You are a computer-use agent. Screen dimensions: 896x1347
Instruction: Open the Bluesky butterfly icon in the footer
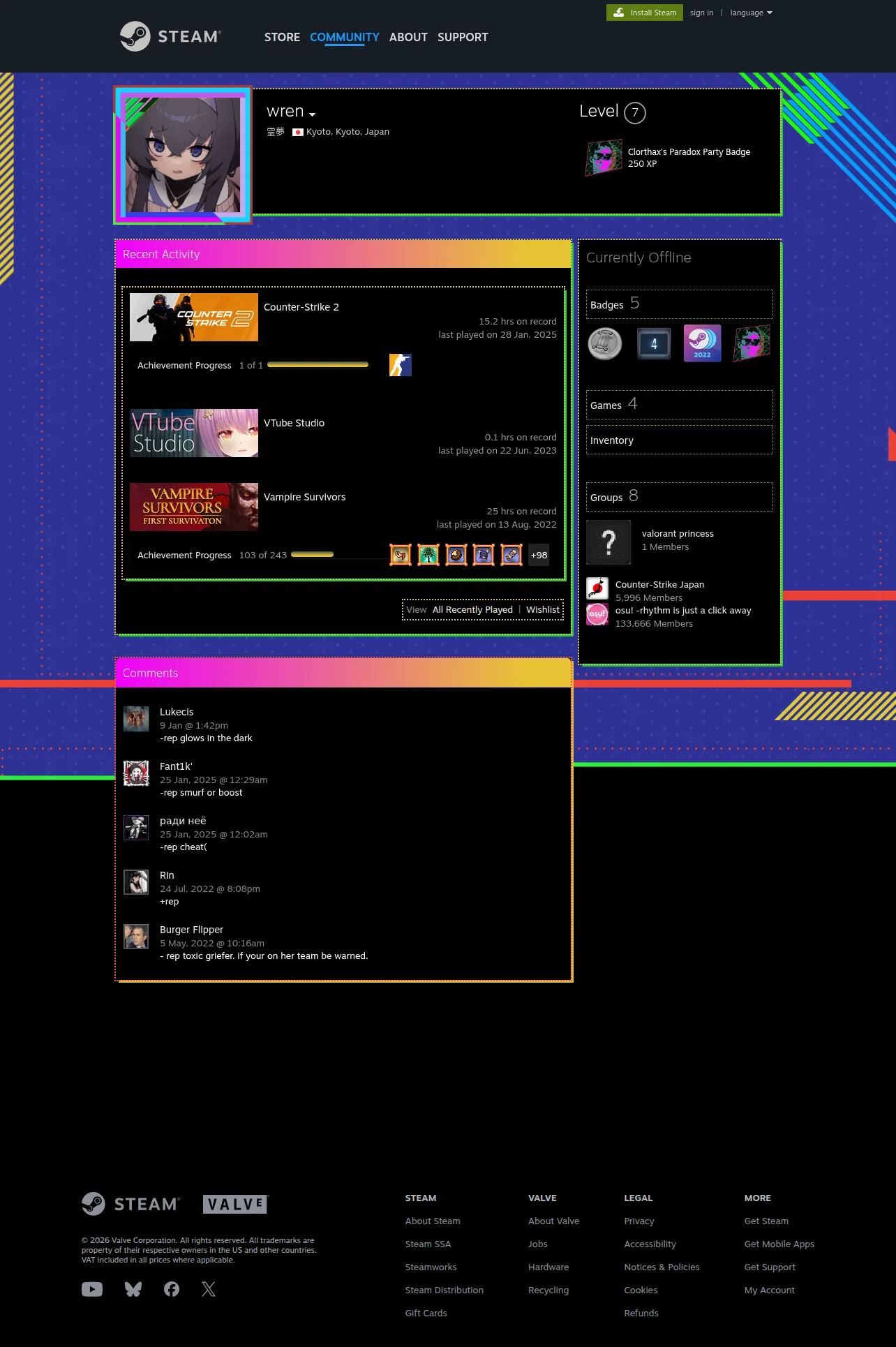coord(133,1289)
